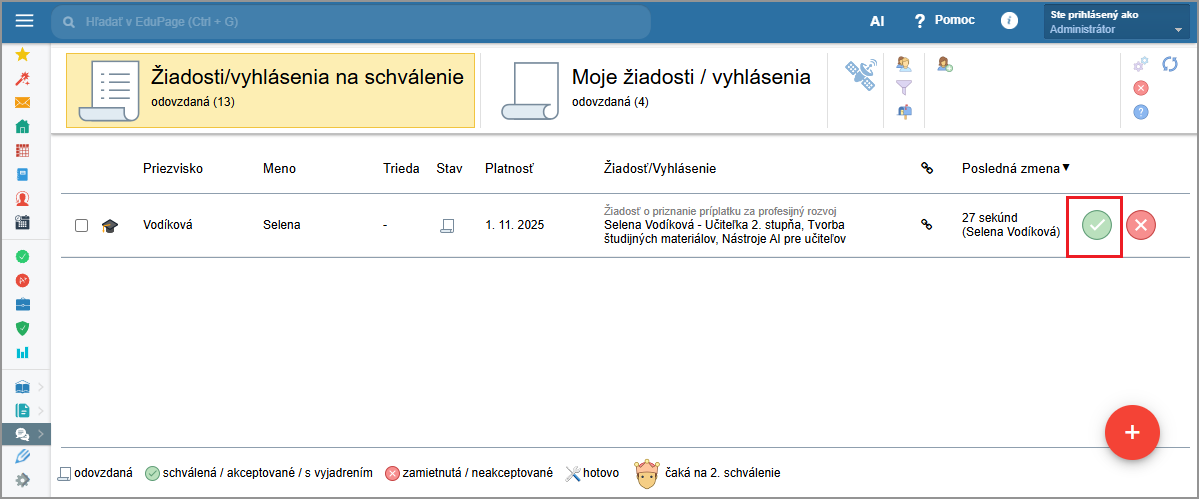Click the search field Hľadať v EduPage

coord(350,21)
